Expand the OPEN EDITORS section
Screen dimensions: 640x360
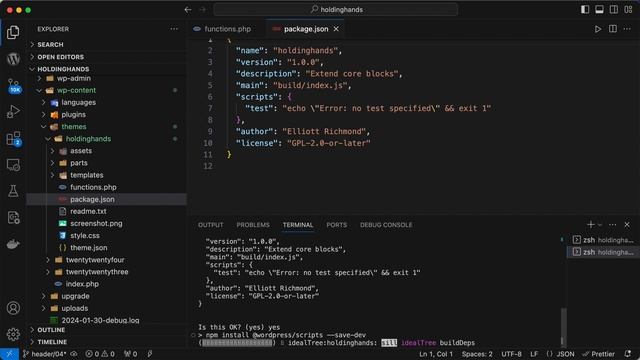[106, 57]
